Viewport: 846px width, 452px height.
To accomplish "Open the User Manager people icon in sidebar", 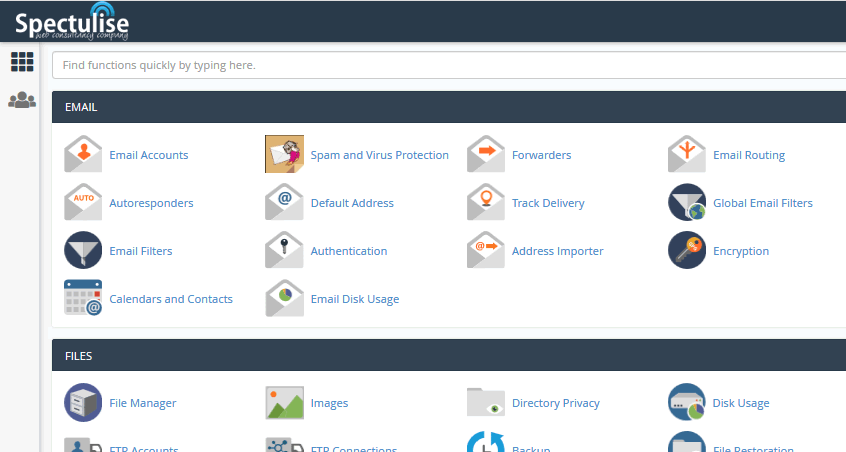I will pyautogui.click(x=22, y=100).
